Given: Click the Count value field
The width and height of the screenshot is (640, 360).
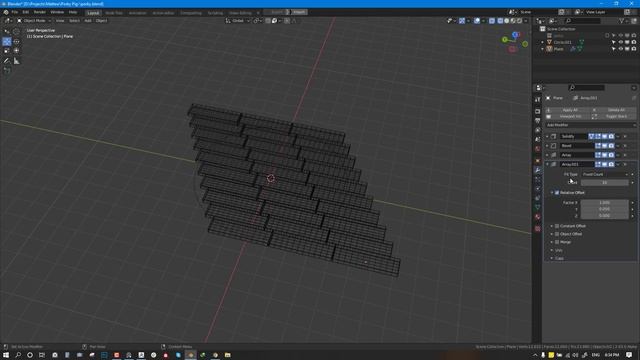Looking at the screenshot, I should (604, 182).
